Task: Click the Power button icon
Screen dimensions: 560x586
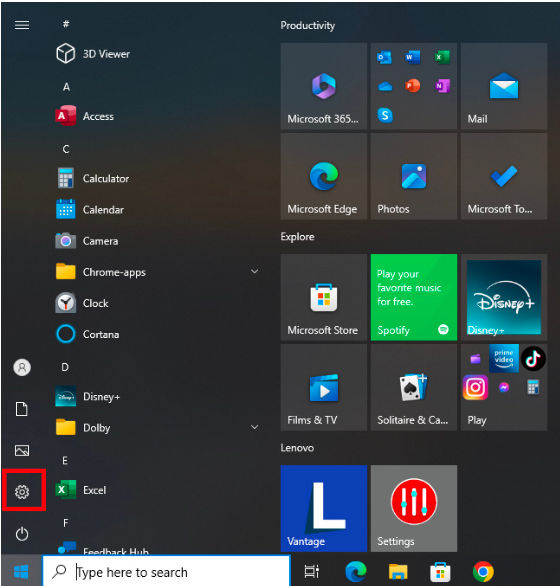Action: (22, 534)
